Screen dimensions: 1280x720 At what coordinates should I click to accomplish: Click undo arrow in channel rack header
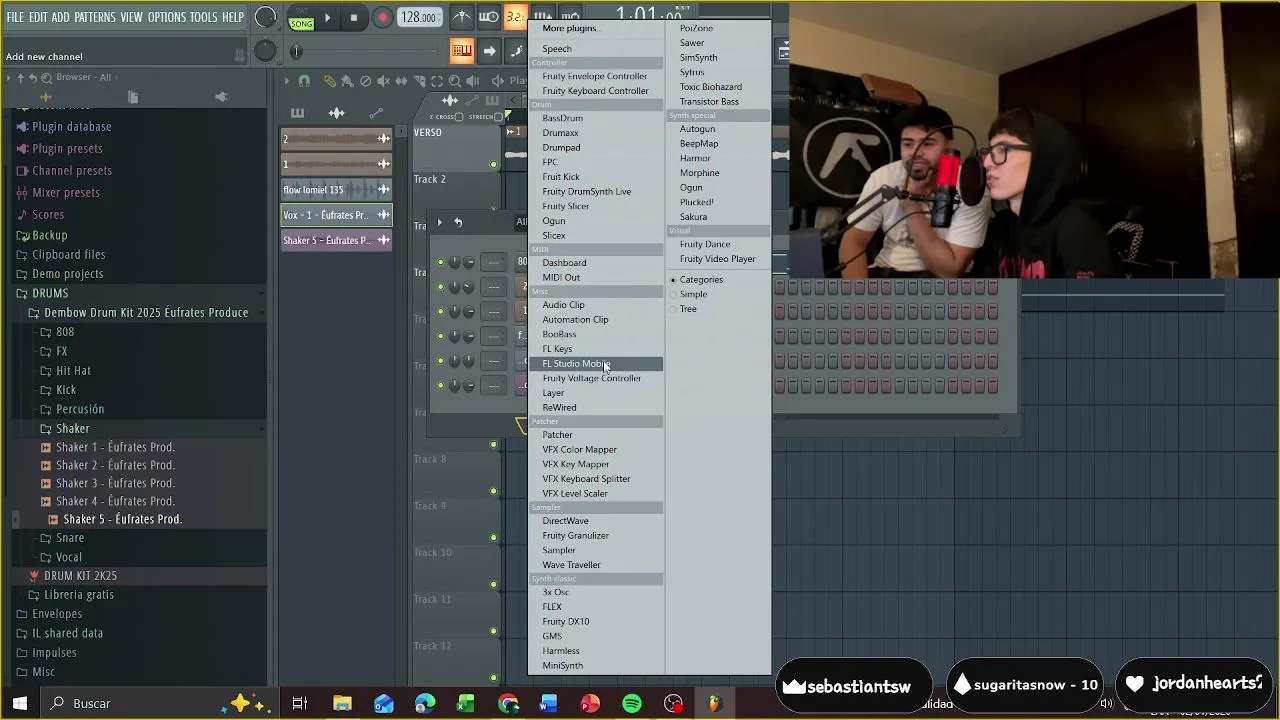458,222
